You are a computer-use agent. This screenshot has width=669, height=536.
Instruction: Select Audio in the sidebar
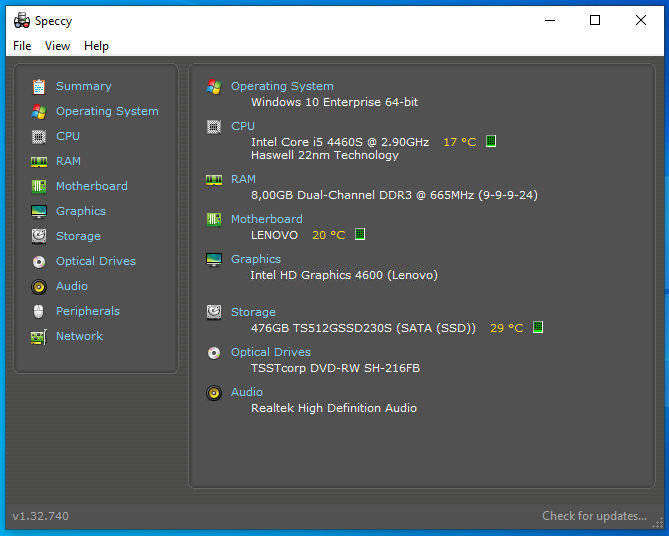tap(72, 286)
